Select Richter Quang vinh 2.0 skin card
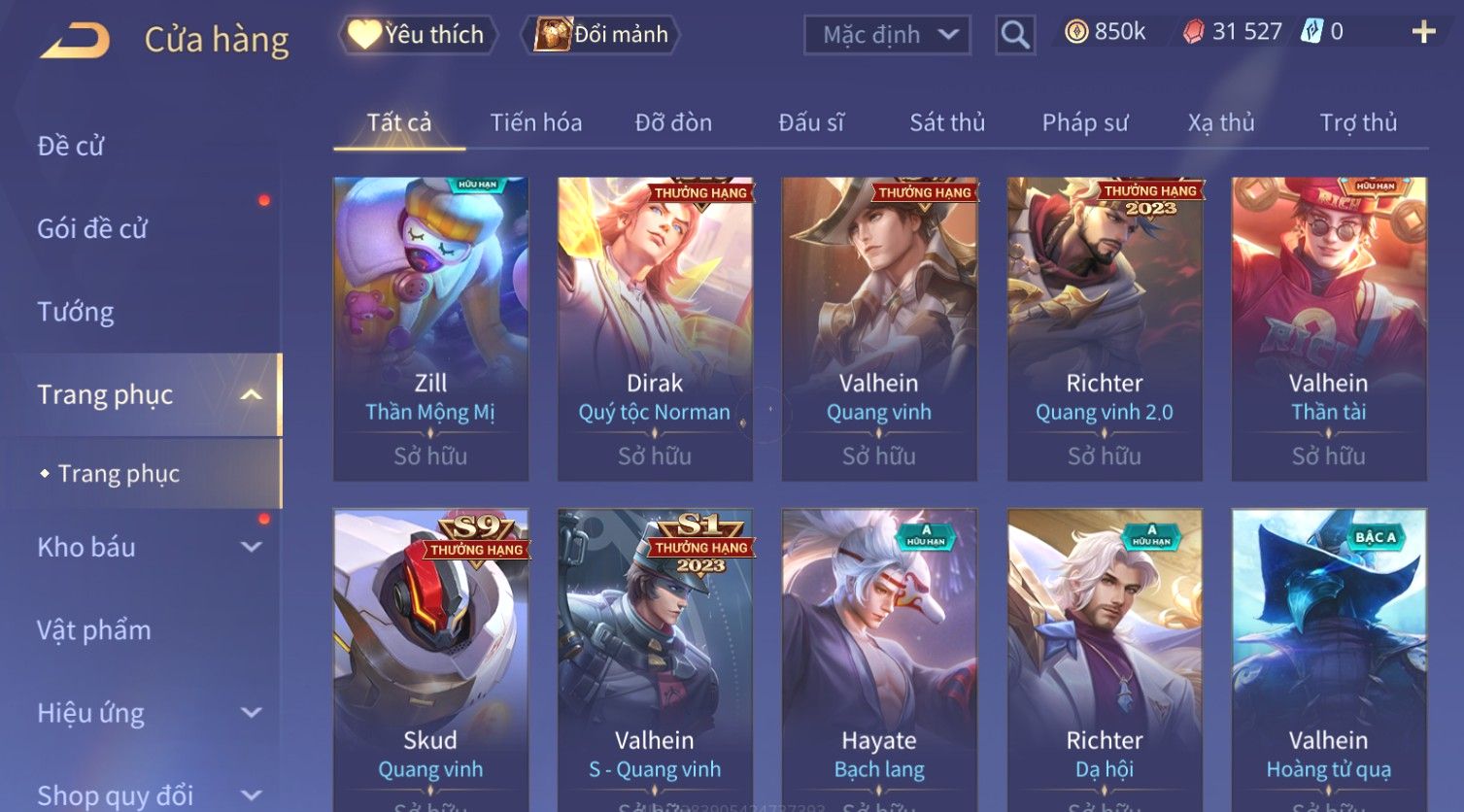Screen dimensions: 1464x812 coord(1105,328)
